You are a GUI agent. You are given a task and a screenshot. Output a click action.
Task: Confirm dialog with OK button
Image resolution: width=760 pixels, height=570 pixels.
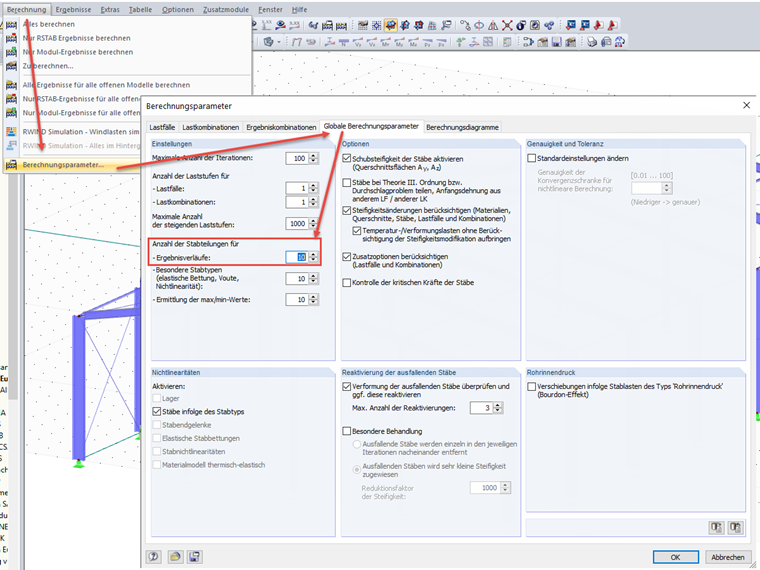(676, 557)
